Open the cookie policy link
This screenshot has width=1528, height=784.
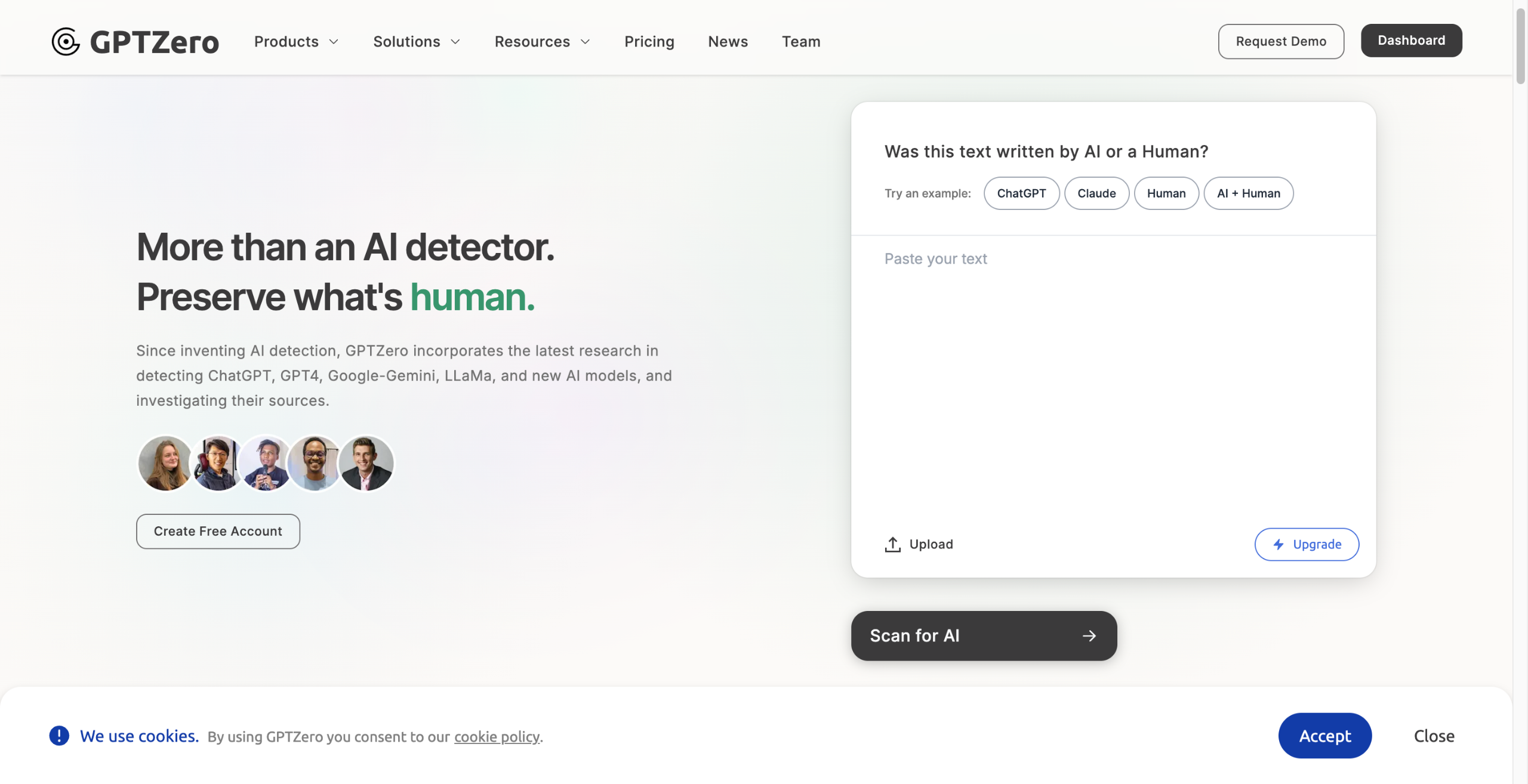(497, 737)
